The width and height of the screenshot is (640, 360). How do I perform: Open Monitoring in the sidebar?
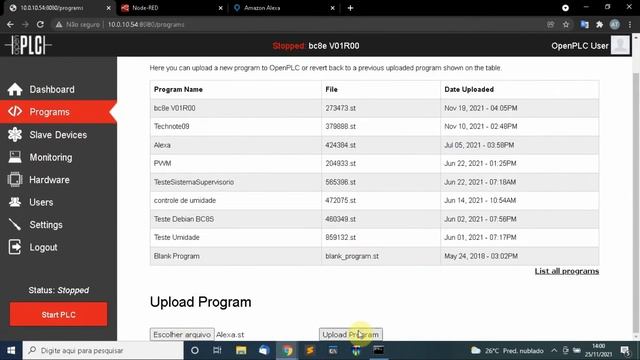[58, 157]
